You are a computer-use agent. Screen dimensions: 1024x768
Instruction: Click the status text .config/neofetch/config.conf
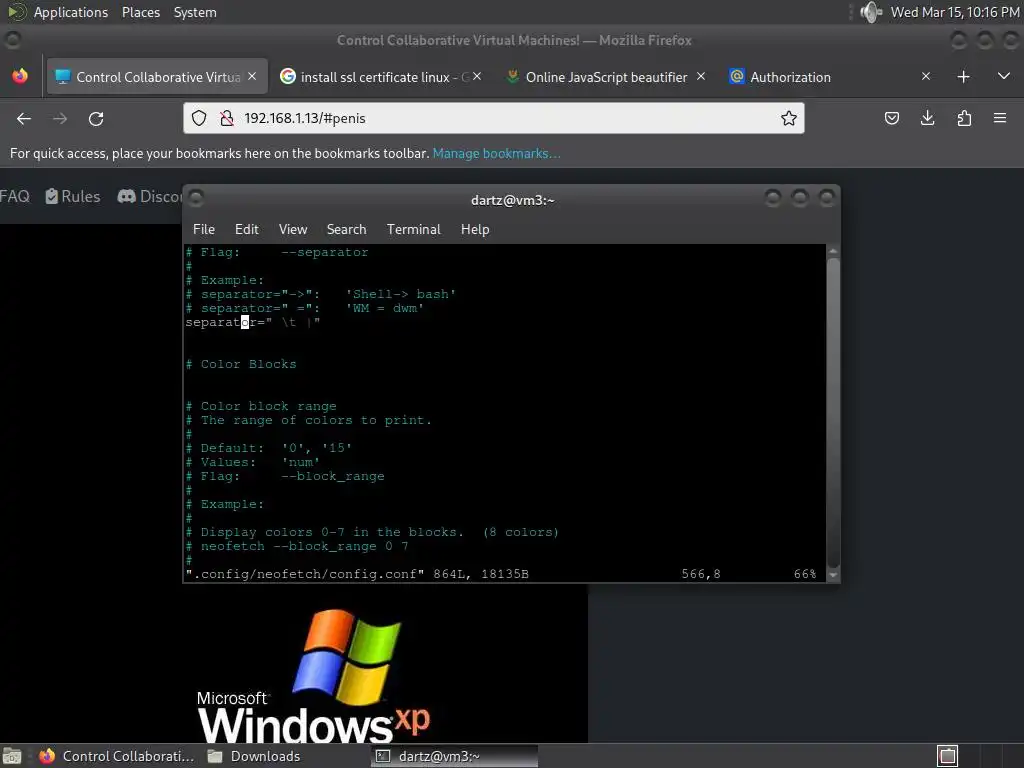coord(306,574)
